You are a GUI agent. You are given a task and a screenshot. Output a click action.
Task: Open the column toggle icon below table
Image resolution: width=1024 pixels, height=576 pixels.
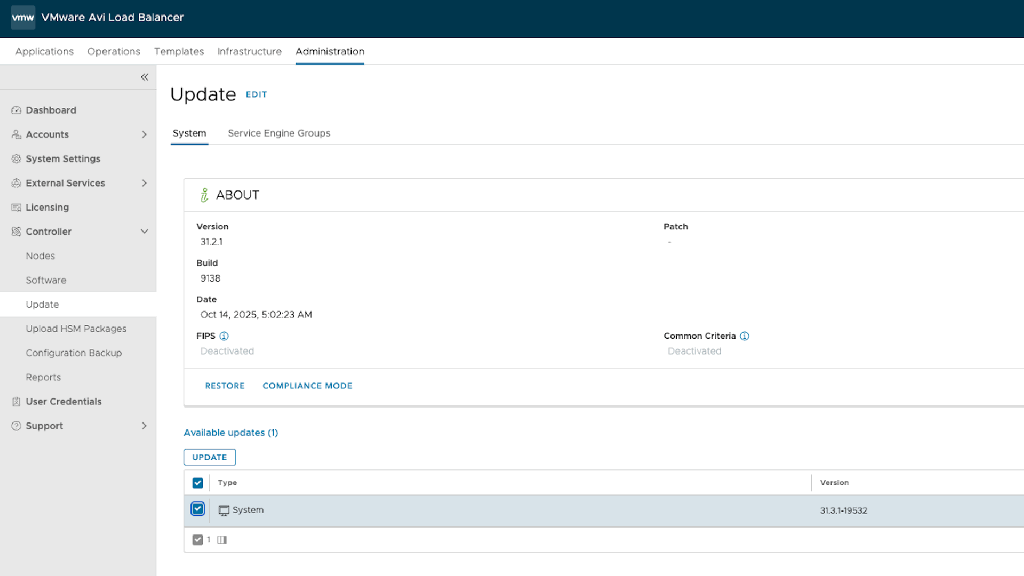click(222, 540)
